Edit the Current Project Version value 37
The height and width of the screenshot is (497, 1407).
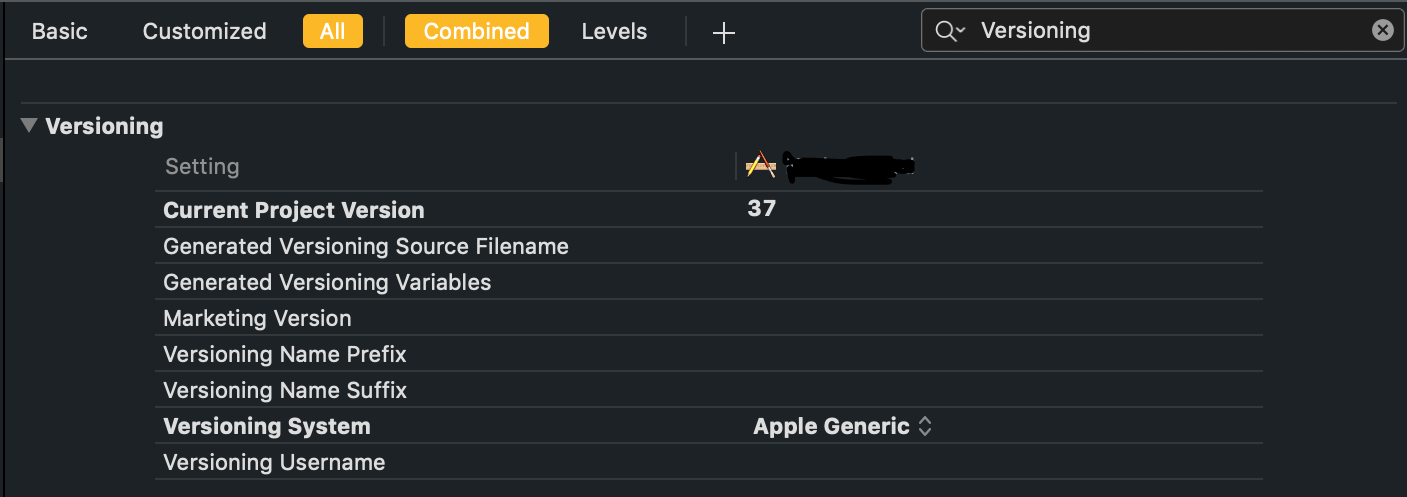pyautogui.click(x=762, y=210)
